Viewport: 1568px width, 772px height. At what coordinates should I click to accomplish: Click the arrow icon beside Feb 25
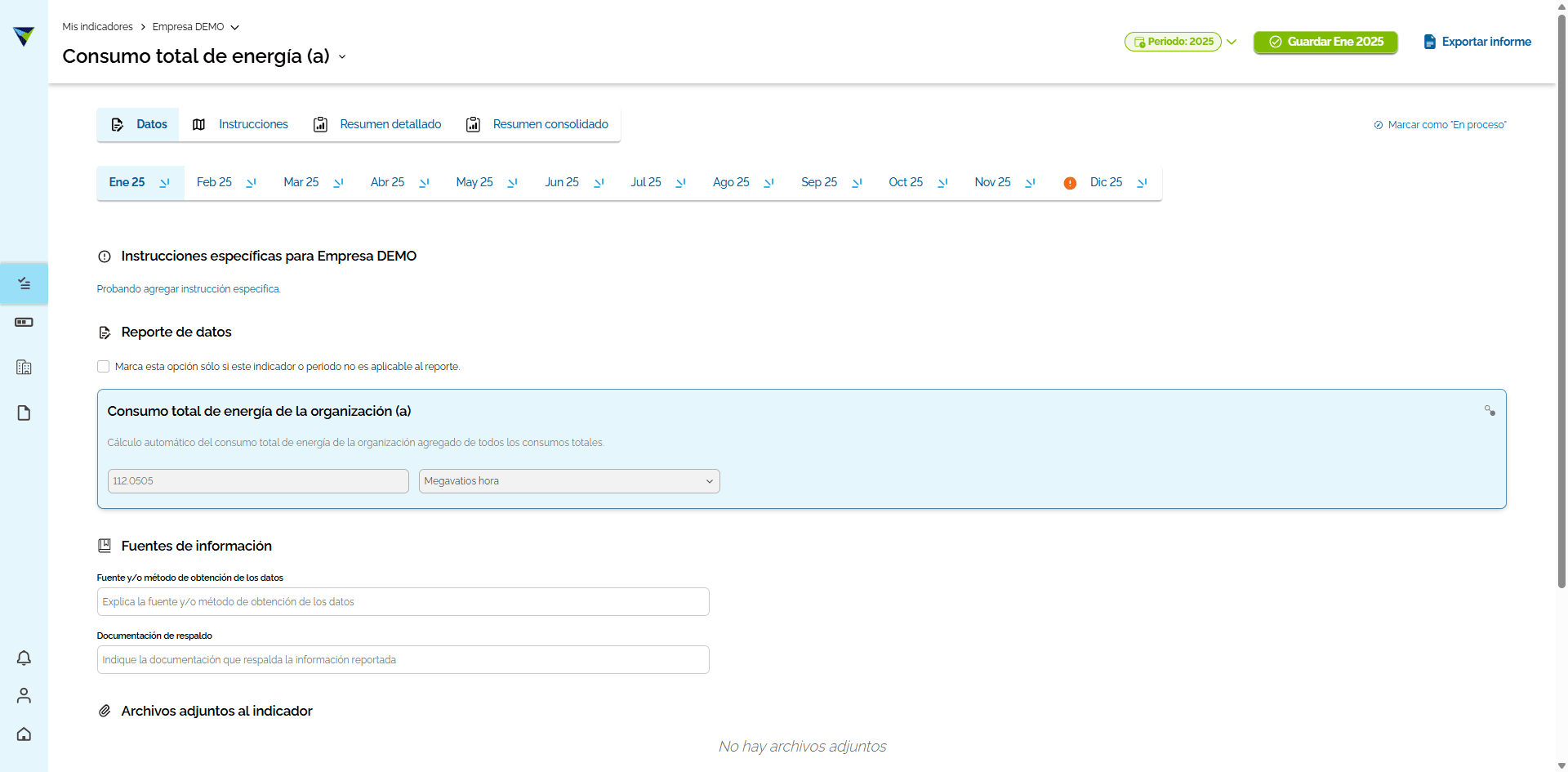252,183
